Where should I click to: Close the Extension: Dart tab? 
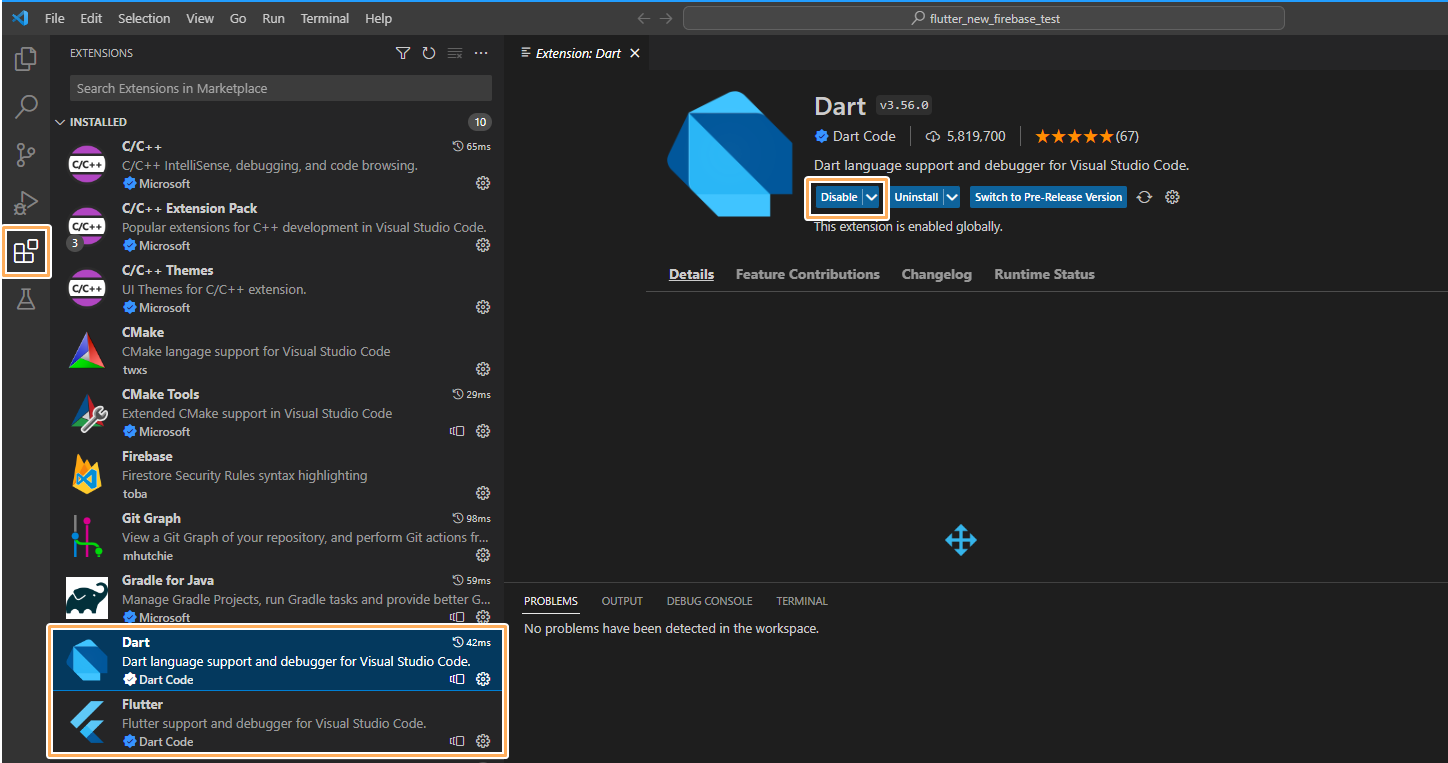(x=634, y=53)
